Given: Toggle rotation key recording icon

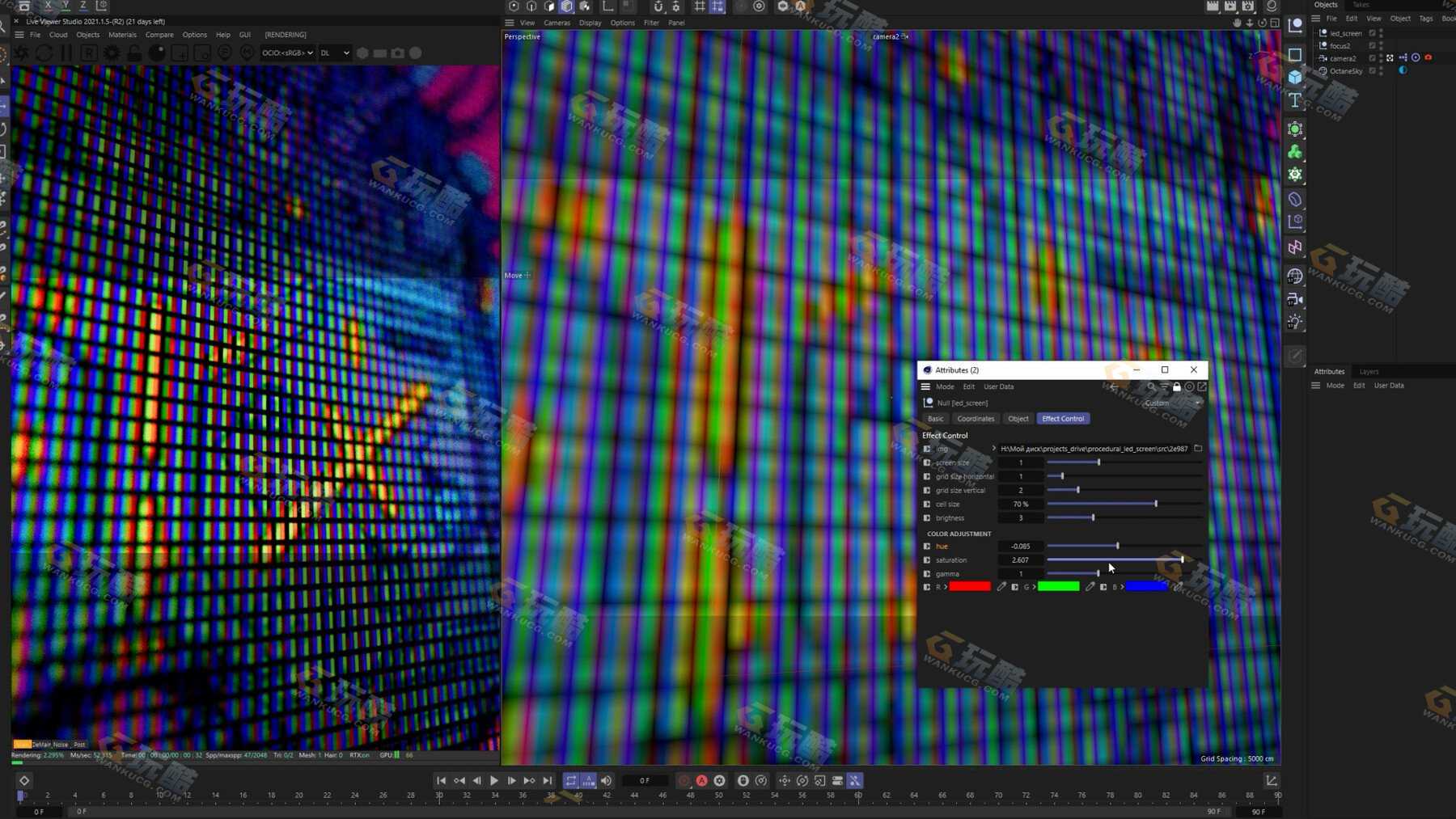Looking at the screenshot, I should click(802, 780).
